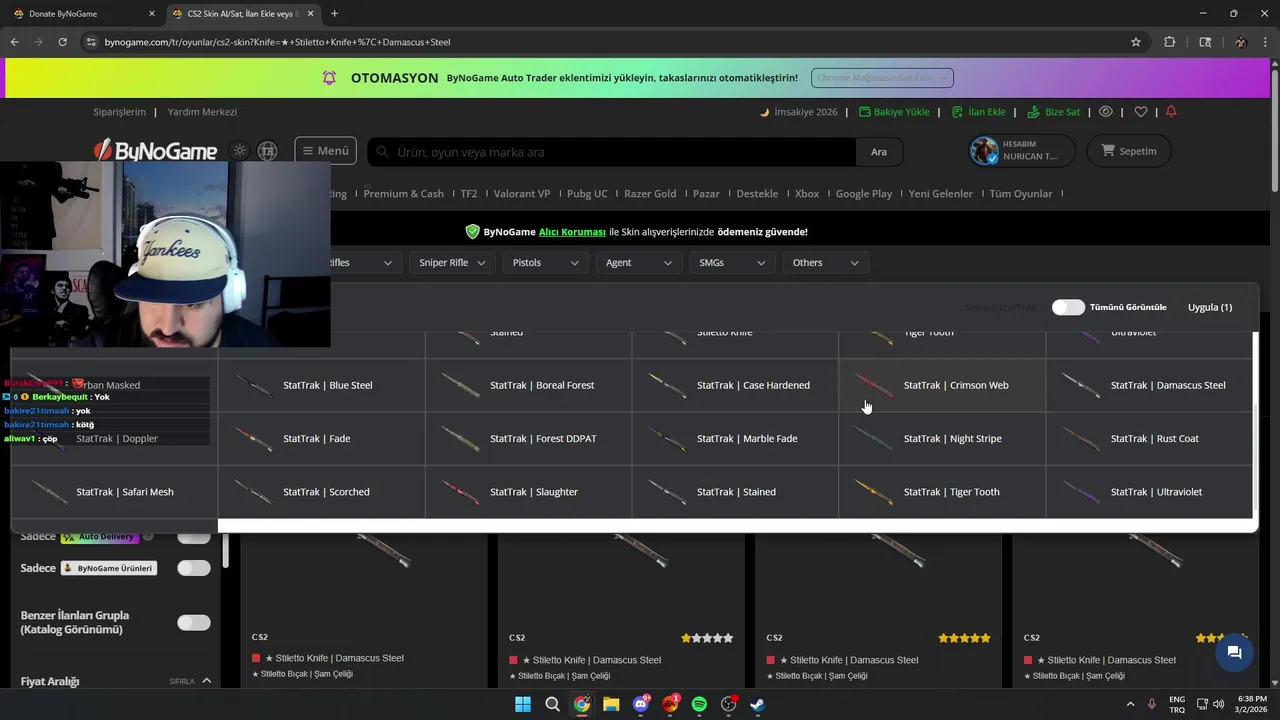This screenshot has width=1280, height=720.
Task: Open the Tüm Oyunlar category
Action: pos(1020,193)
